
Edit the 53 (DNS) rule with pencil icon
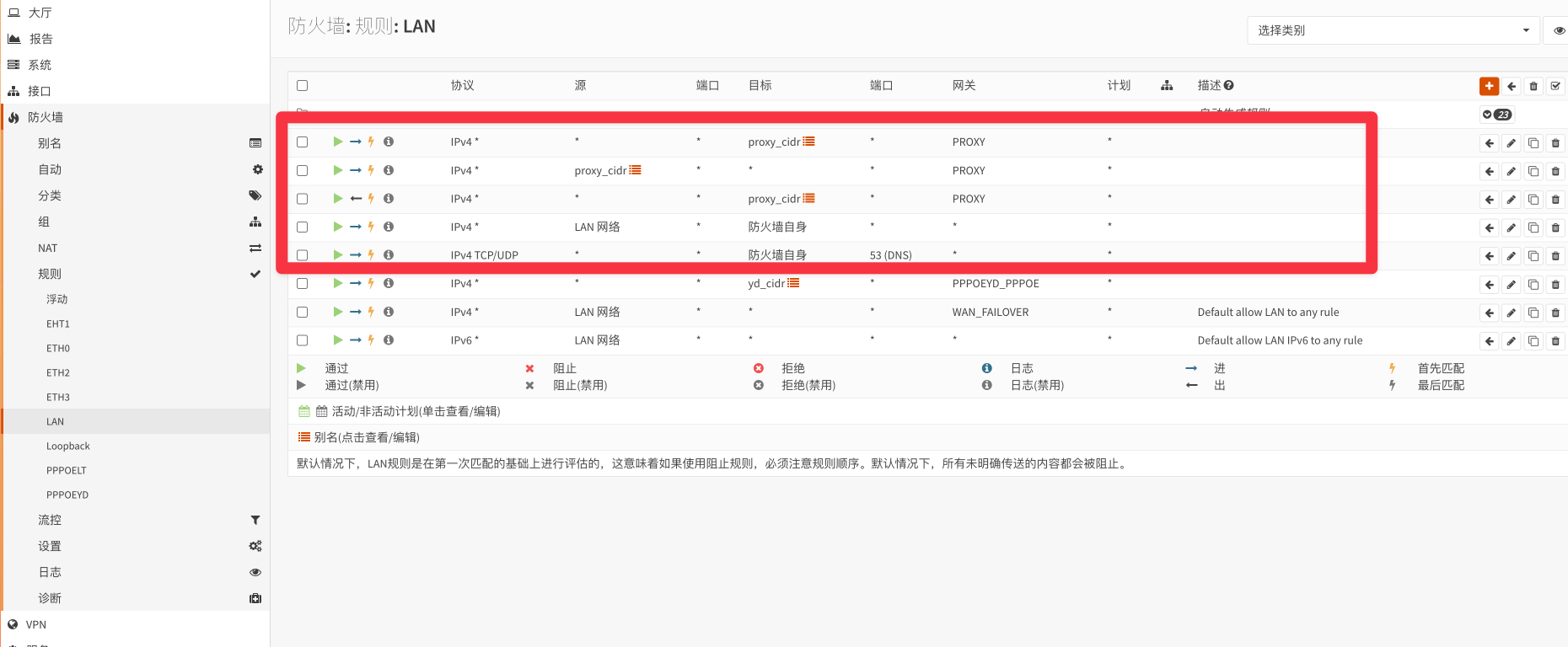[x=1512, y=256]
